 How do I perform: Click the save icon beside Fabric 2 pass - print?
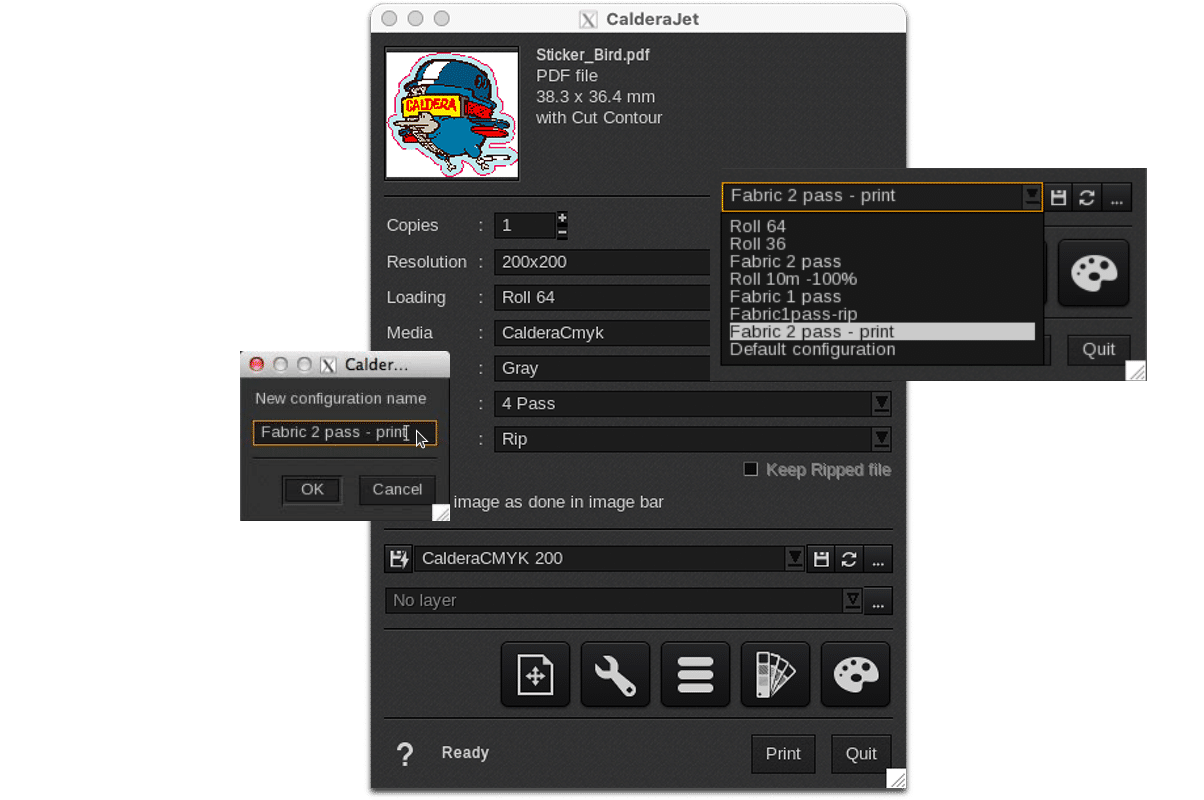[1058, 197]
